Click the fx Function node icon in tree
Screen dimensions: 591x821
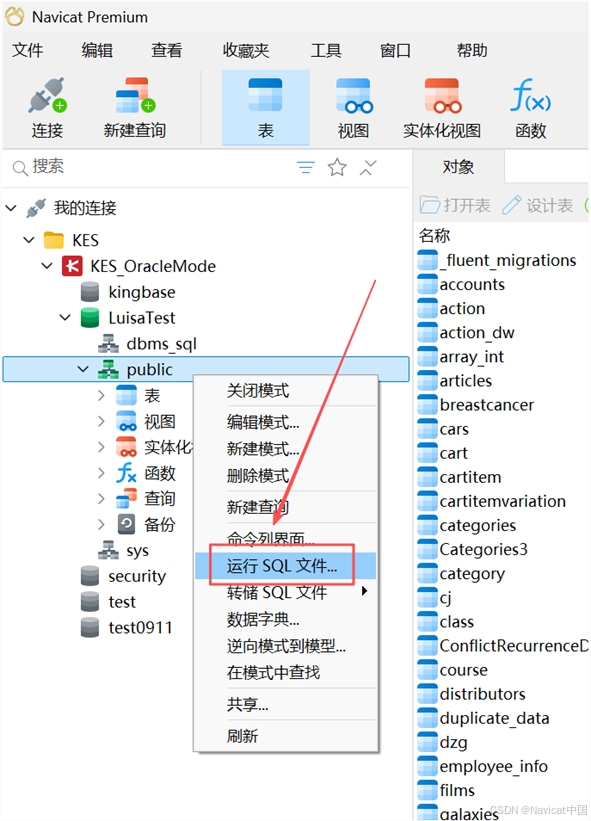click(126, 473)
